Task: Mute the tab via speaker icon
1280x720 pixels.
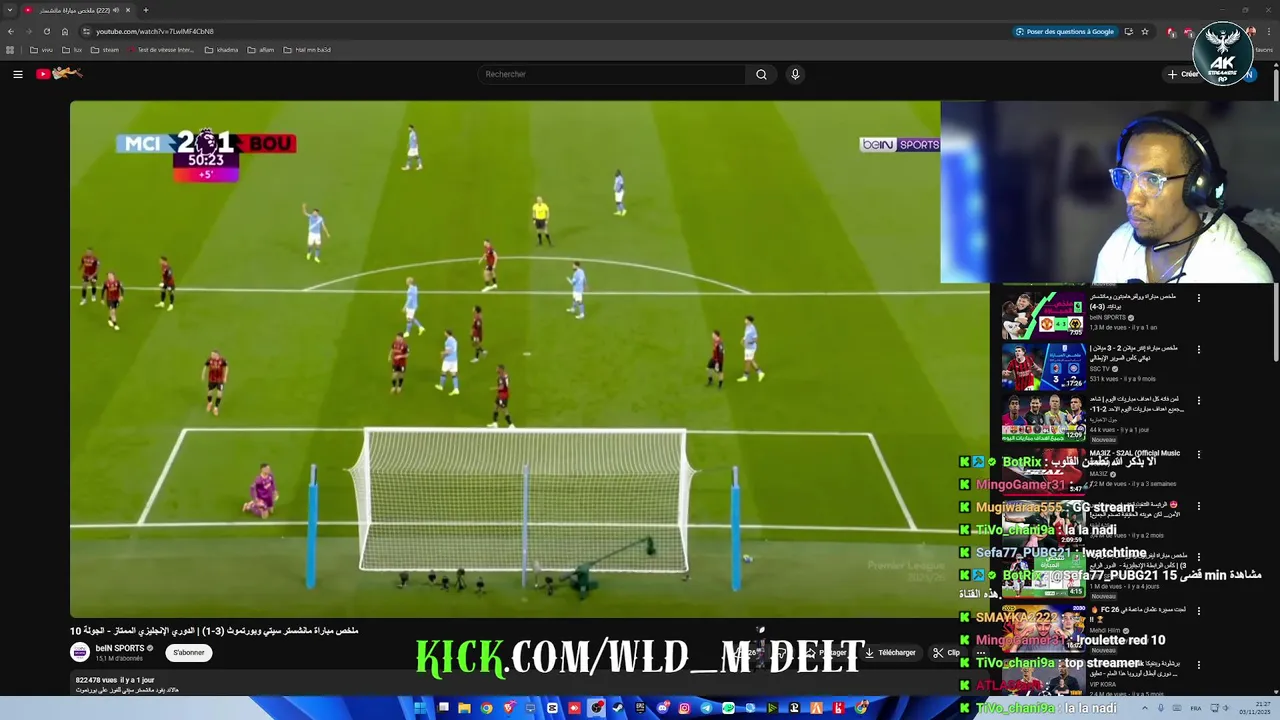Action: [116, 10]
